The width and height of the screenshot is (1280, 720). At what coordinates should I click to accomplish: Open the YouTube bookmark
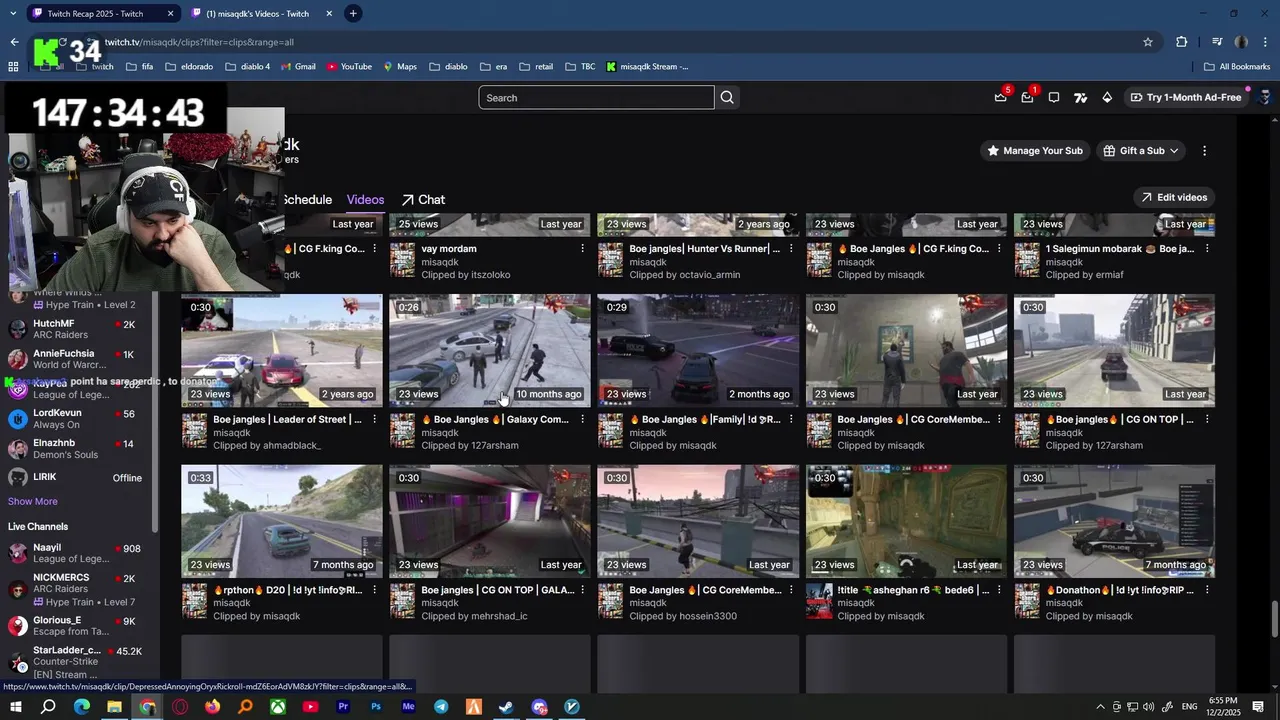point(349,67)
